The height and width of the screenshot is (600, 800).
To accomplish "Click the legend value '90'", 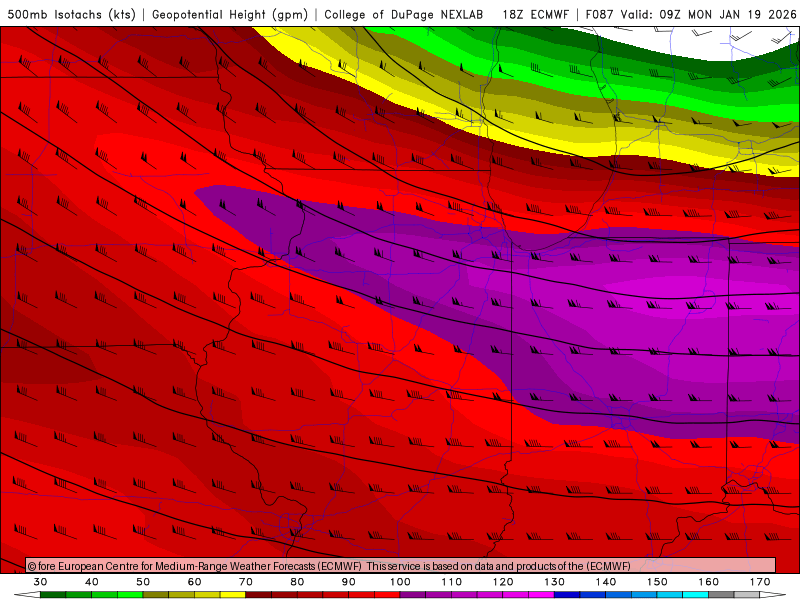I will (349, 582).
